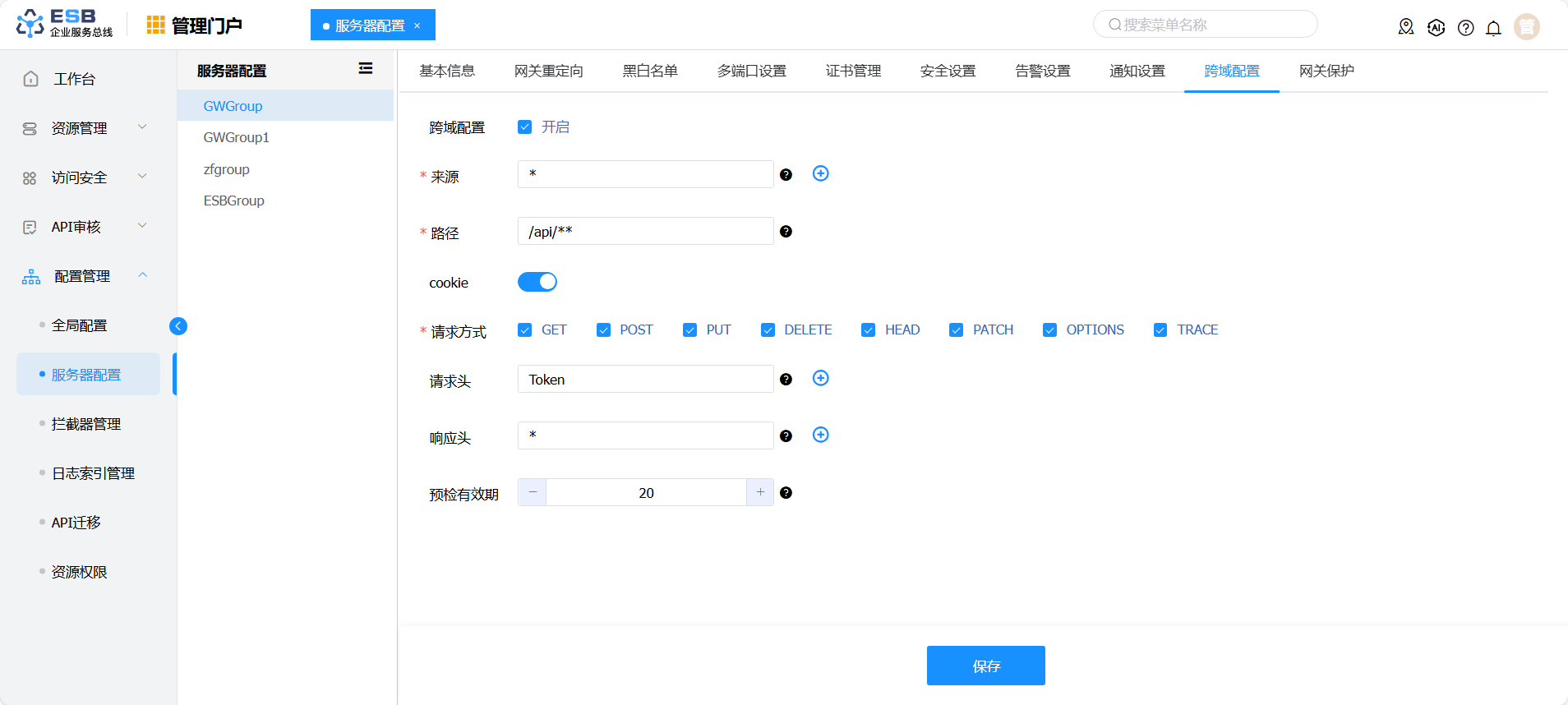The width and height of the screenshot is (1568, 705).
Task: Disable the cookie toggle switch
Action: pyautogui.click(x=537, y=282)
